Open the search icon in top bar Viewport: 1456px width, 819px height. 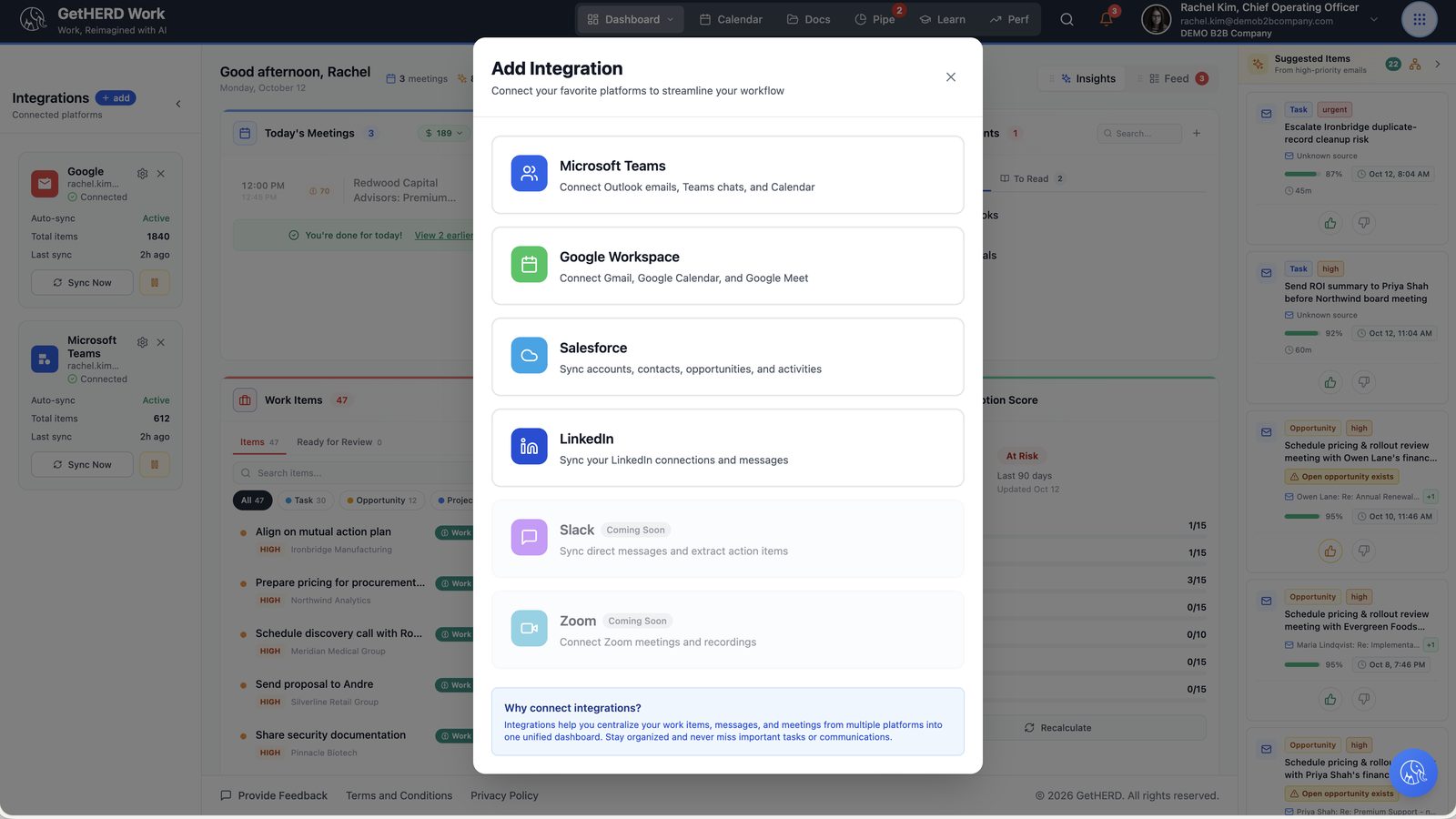1067,19
